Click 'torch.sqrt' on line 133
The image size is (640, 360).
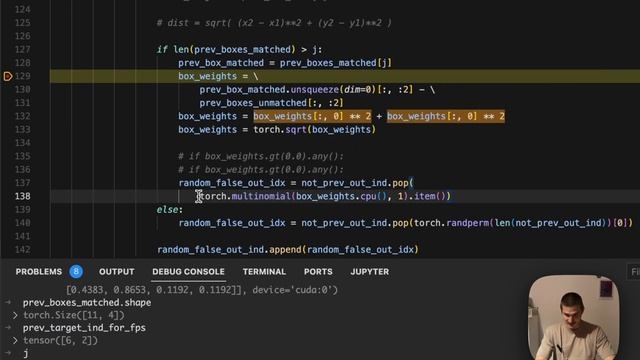pos(279,130)
